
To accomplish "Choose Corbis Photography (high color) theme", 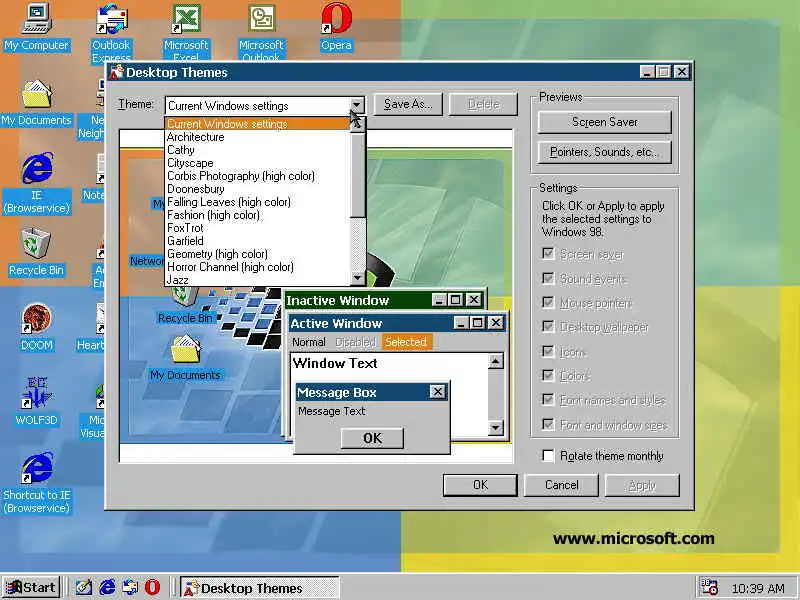I will click(x=258, y=176).
